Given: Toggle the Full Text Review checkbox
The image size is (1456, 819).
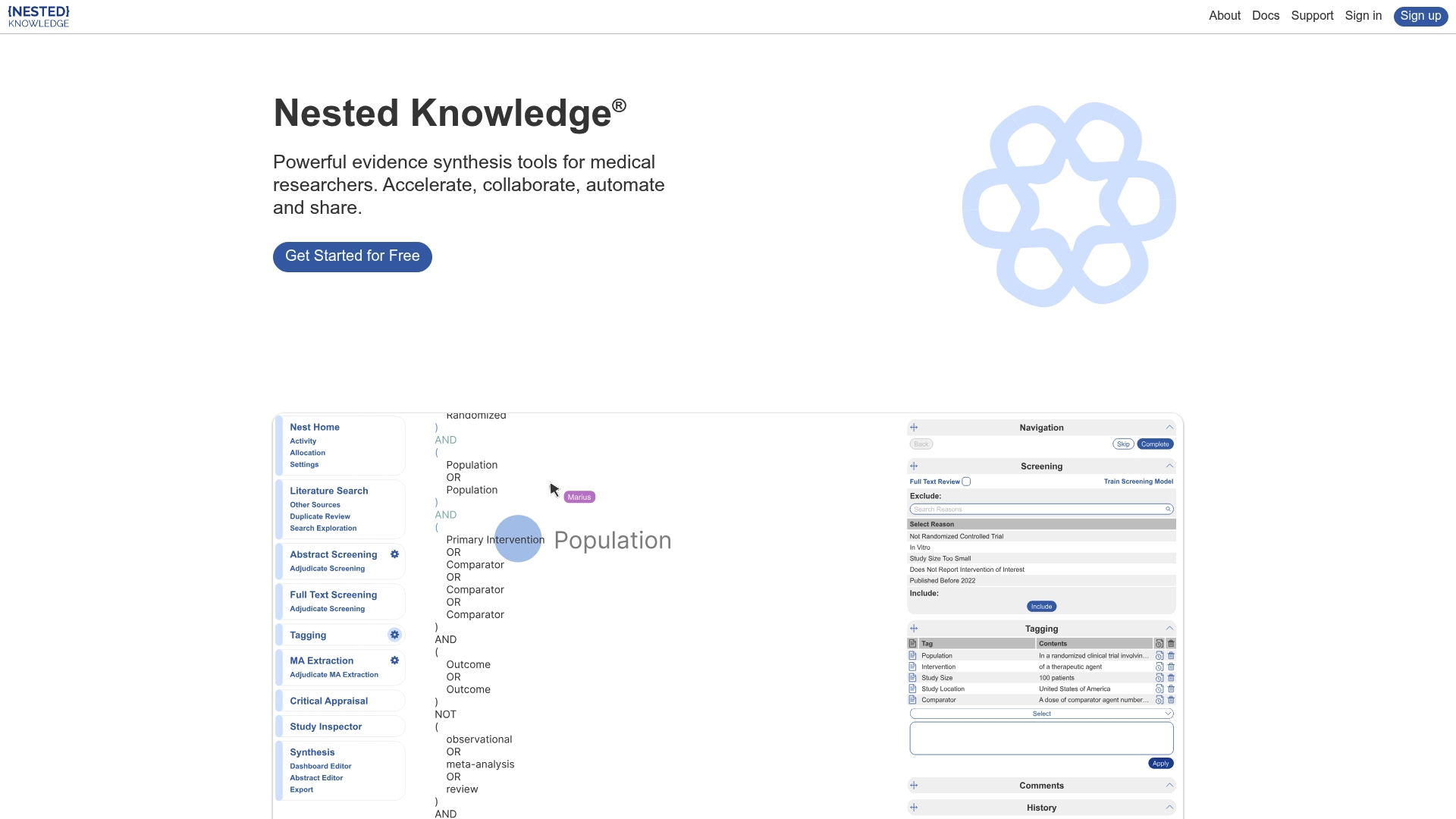Looking at the screenshot, I should (966, 482).
